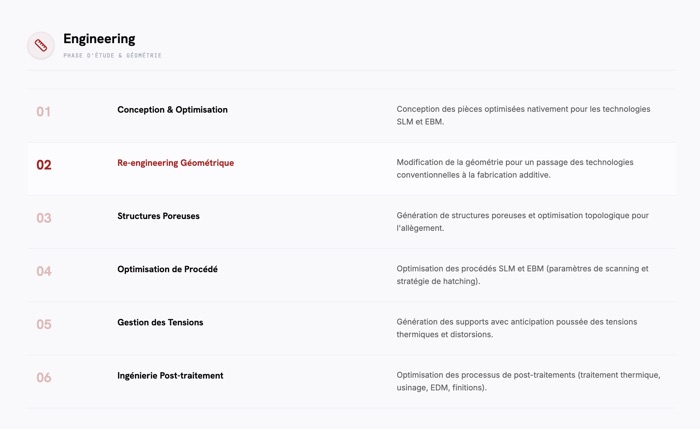Select the number 05 marker

(44, 324)
